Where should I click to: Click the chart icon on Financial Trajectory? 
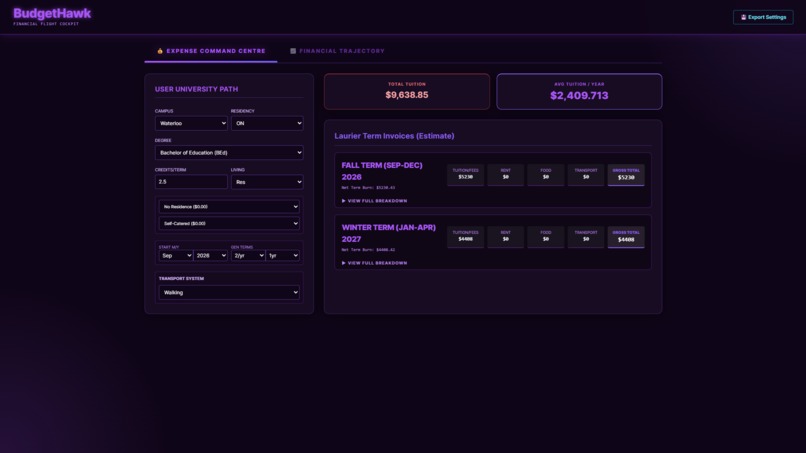point(293,51)
